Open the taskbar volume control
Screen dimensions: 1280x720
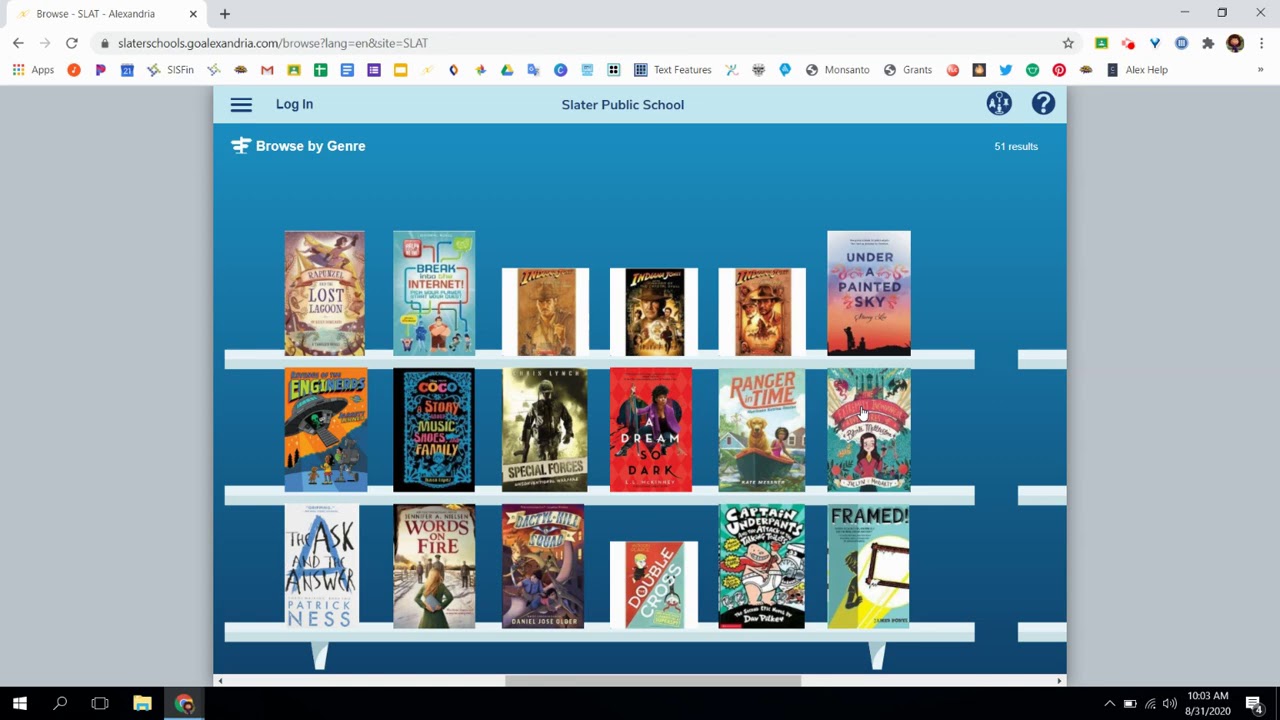coord(1170,703)
